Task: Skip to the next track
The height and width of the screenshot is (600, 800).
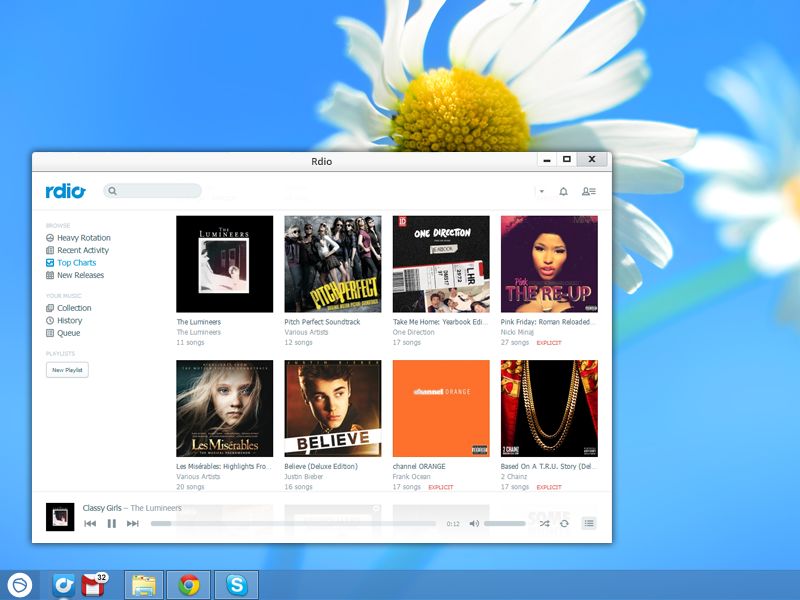Action: tap(133, 523)
